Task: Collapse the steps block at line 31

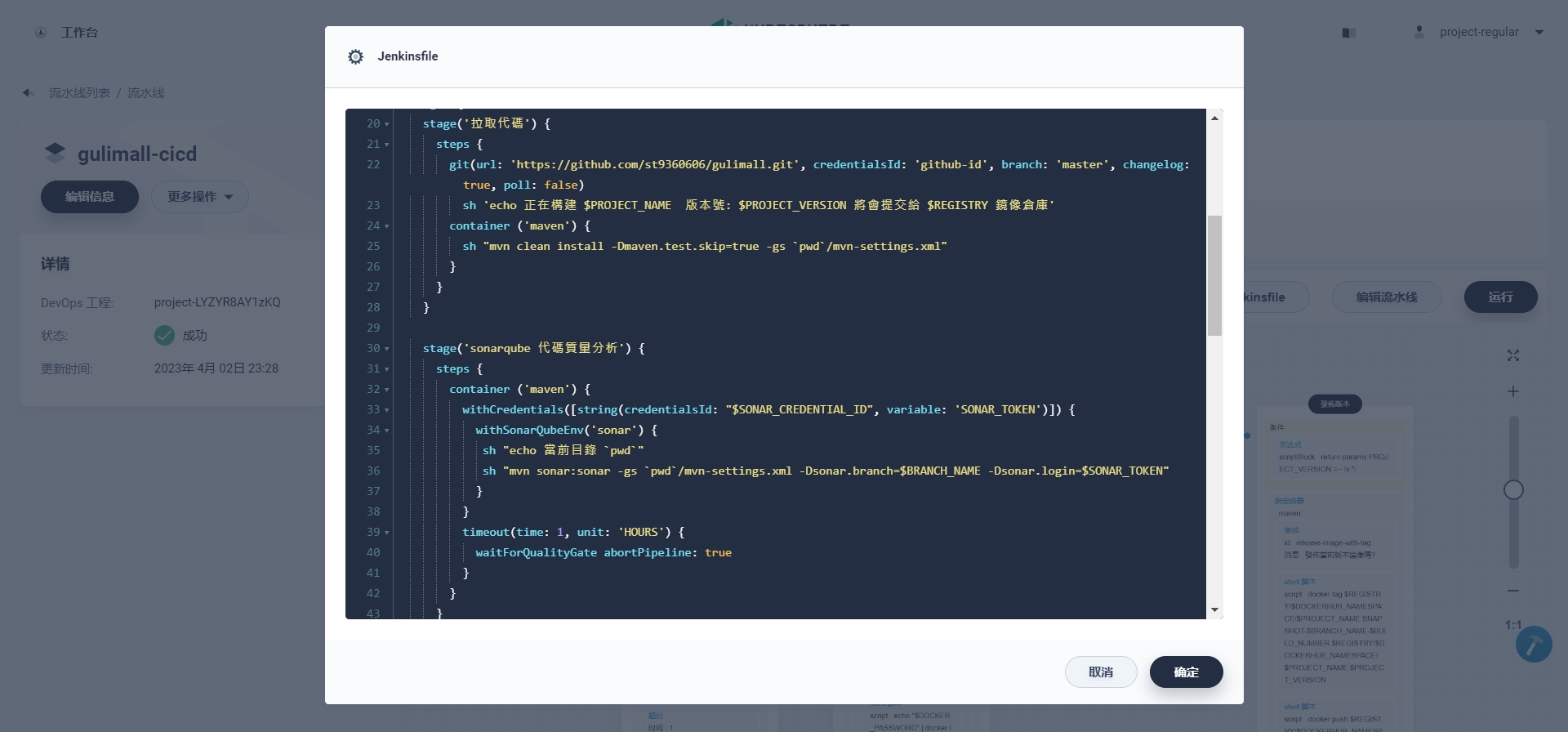Action: (x=386, y=369)
